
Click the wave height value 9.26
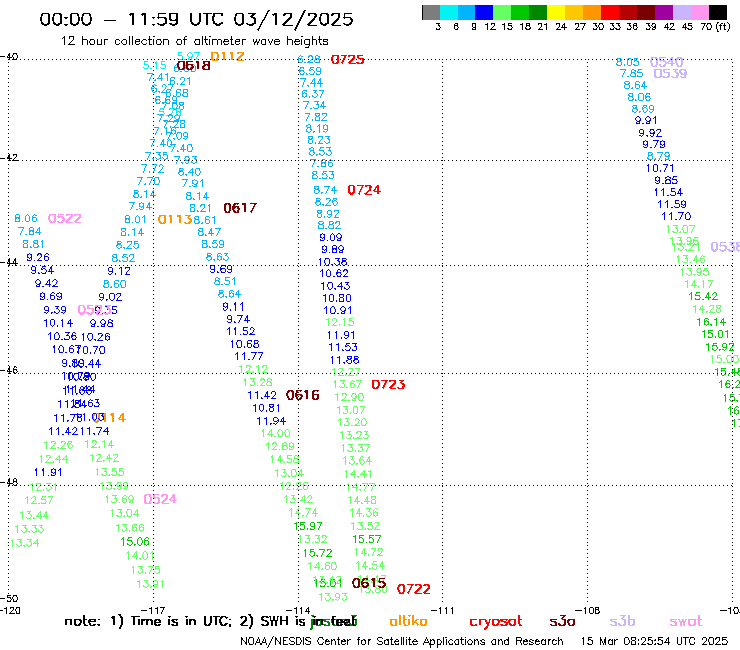[x=38, y=257]
